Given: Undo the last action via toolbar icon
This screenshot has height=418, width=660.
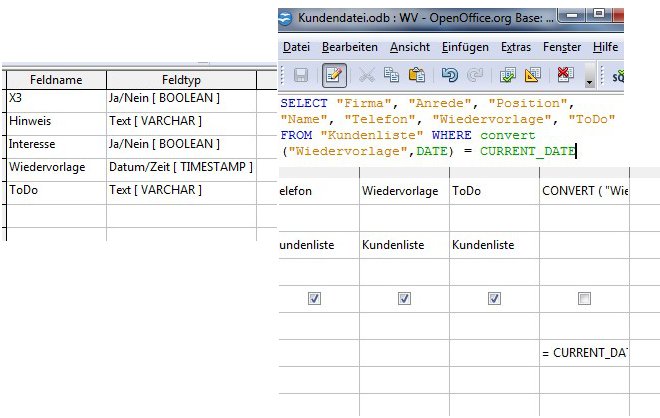Looking at the screenshot, I should [x=449, y=75].
